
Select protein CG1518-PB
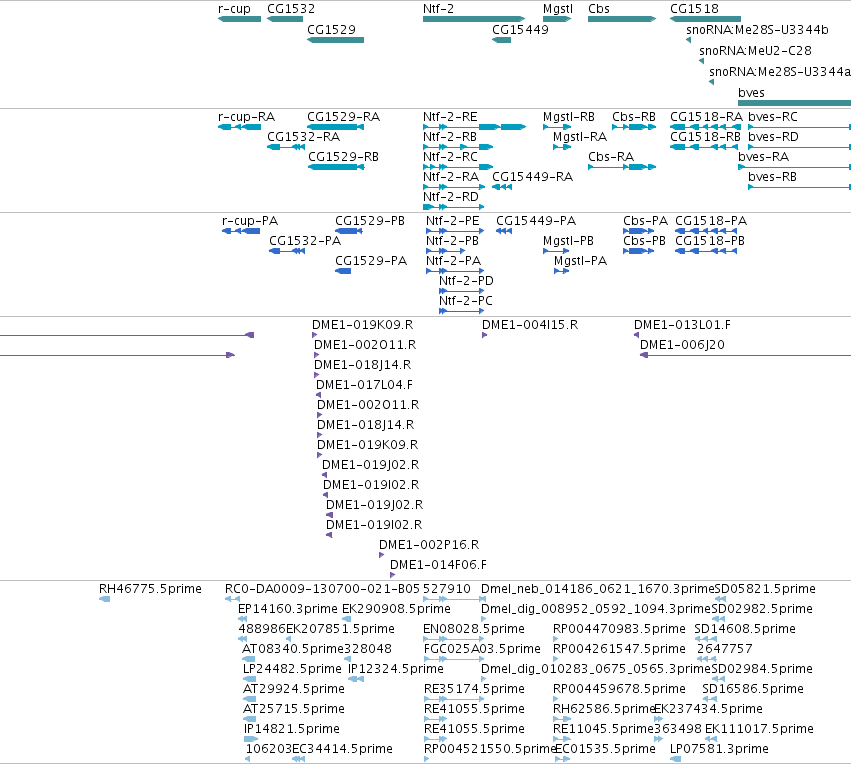706,251
